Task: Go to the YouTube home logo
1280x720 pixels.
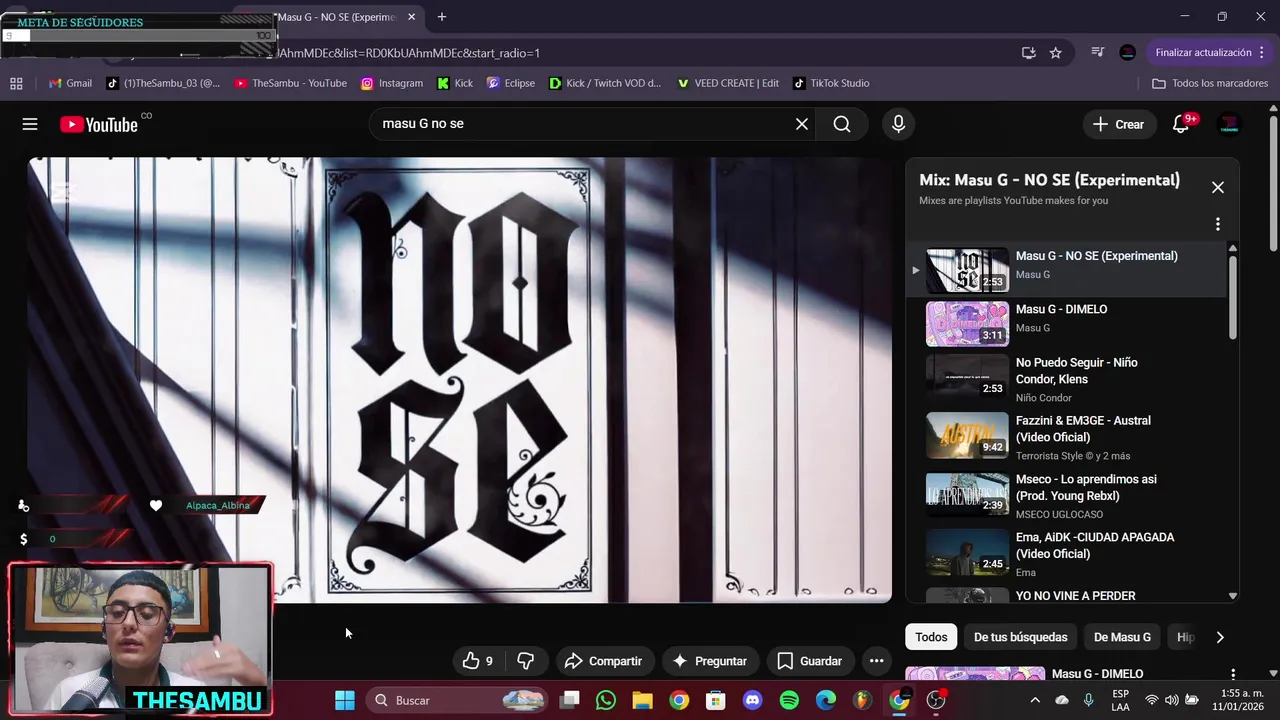Action: coord(98,124)
